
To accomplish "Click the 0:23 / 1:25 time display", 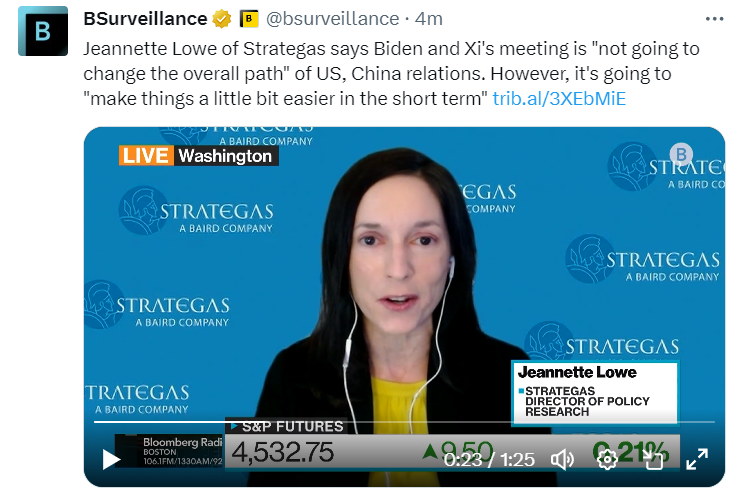I will click(489, 460).
